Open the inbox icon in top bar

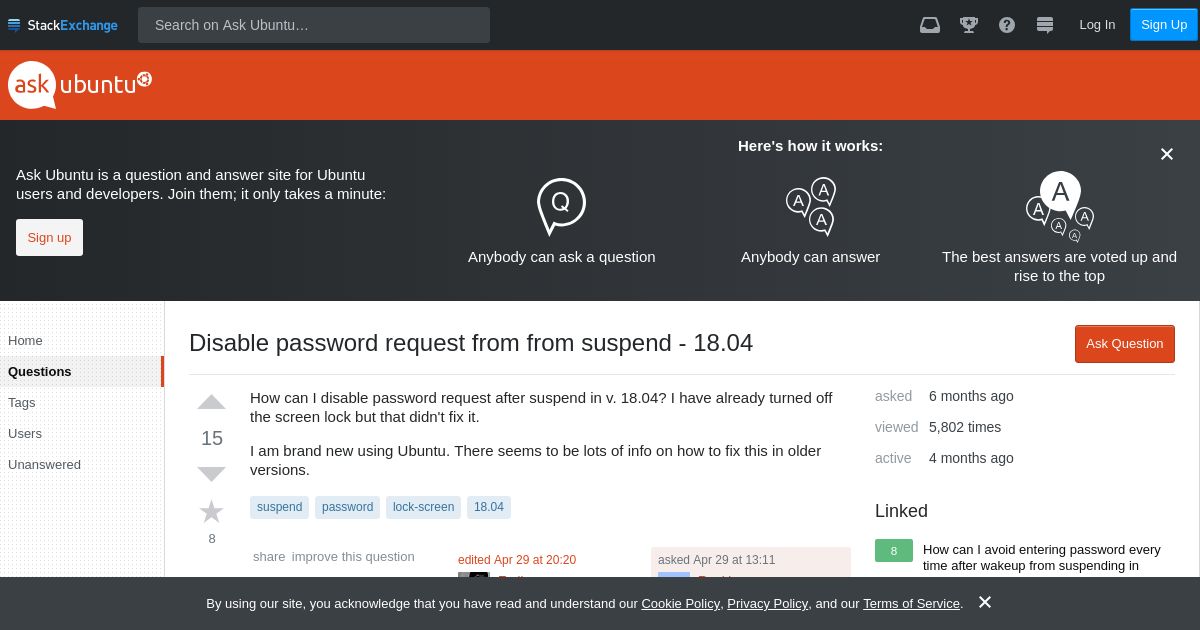930,25
